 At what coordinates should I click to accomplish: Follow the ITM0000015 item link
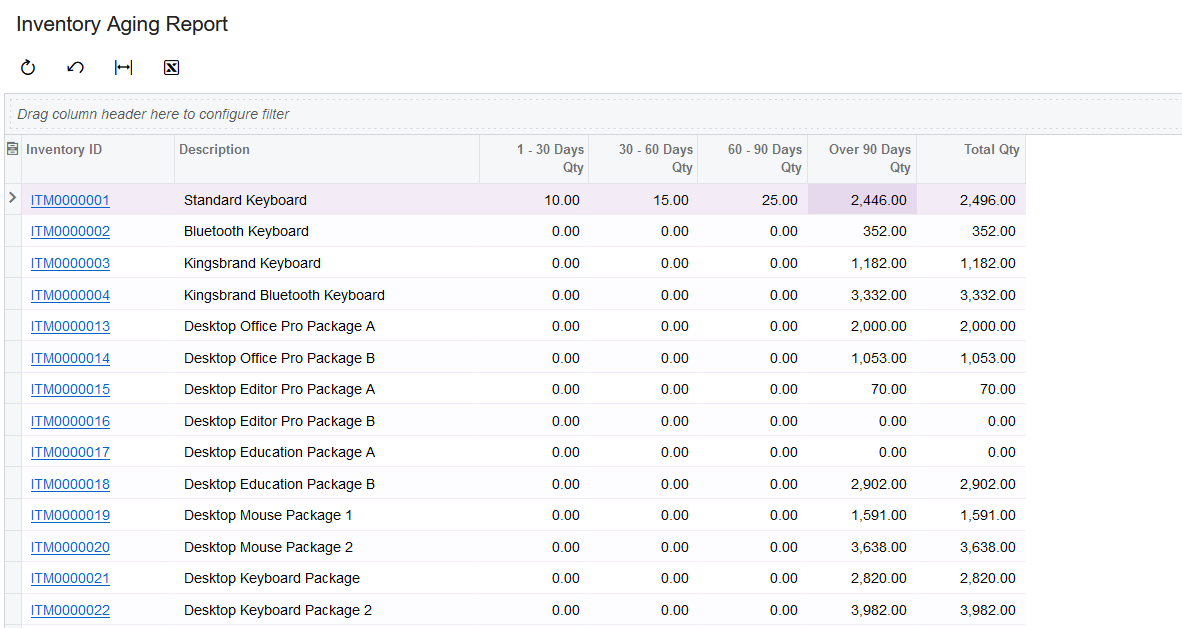point(70,389)
